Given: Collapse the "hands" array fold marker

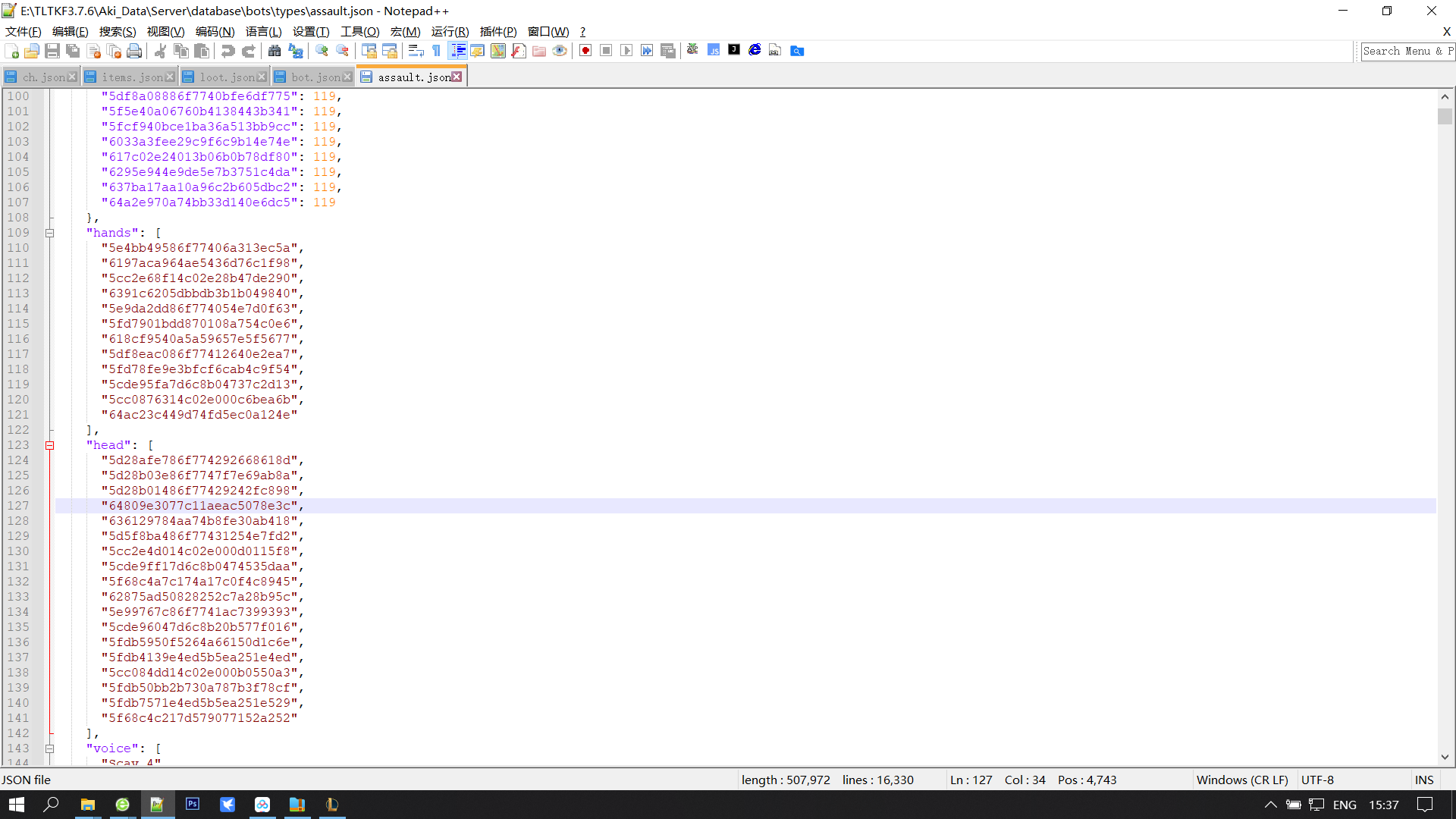Looking at the screenshot, I should click(50, 233).
